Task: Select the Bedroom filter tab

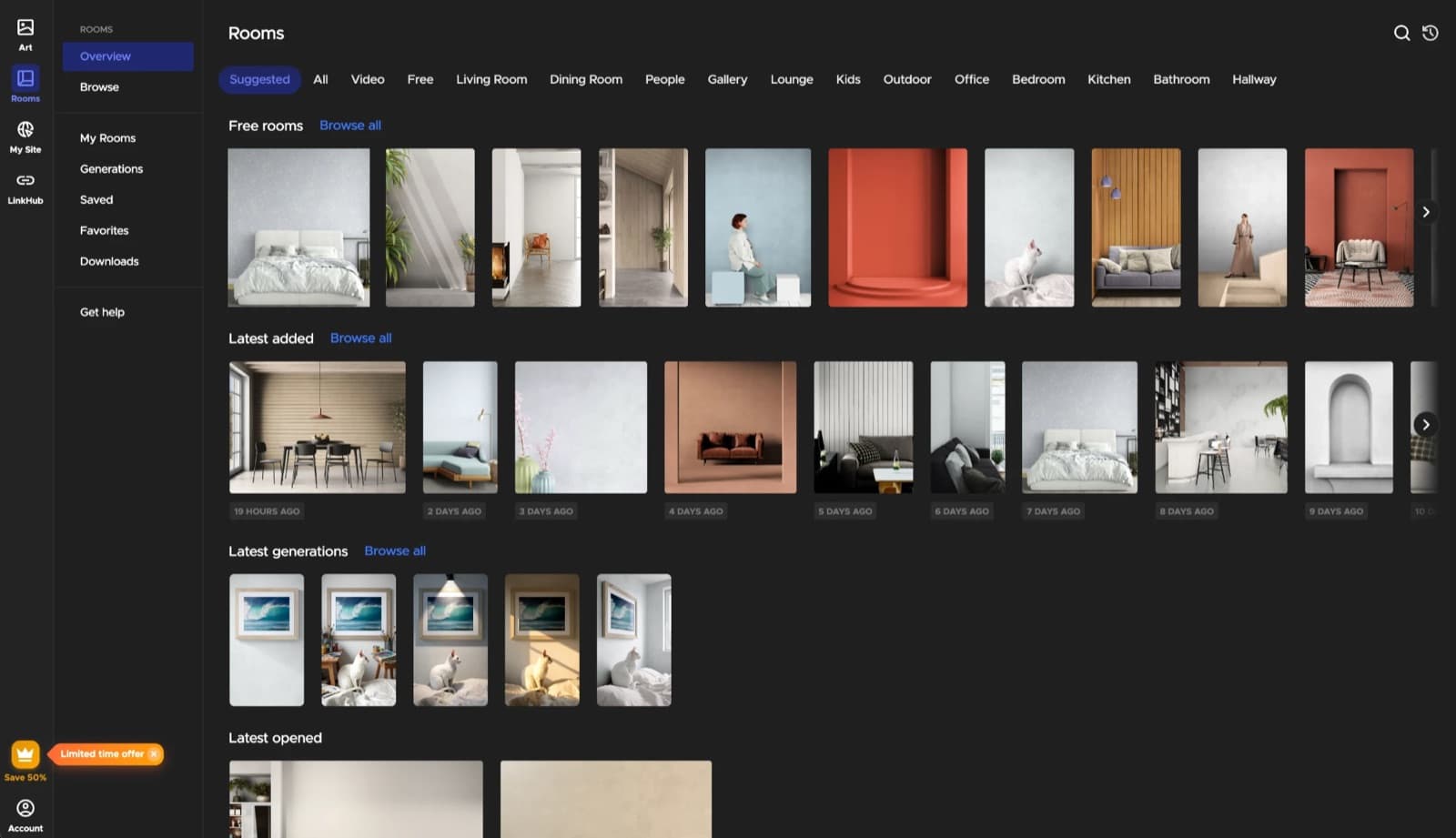Action: [x=1038, y=79]
